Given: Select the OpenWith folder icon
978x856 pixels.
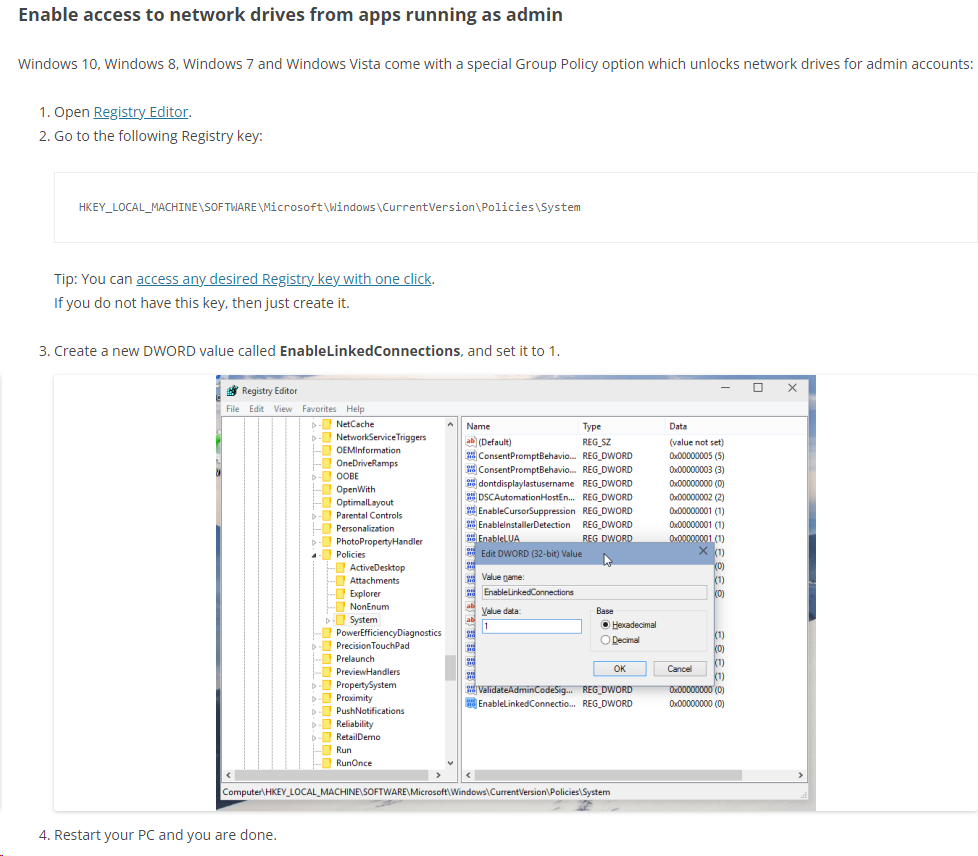Looking at the screenshot, I should 326,490.
